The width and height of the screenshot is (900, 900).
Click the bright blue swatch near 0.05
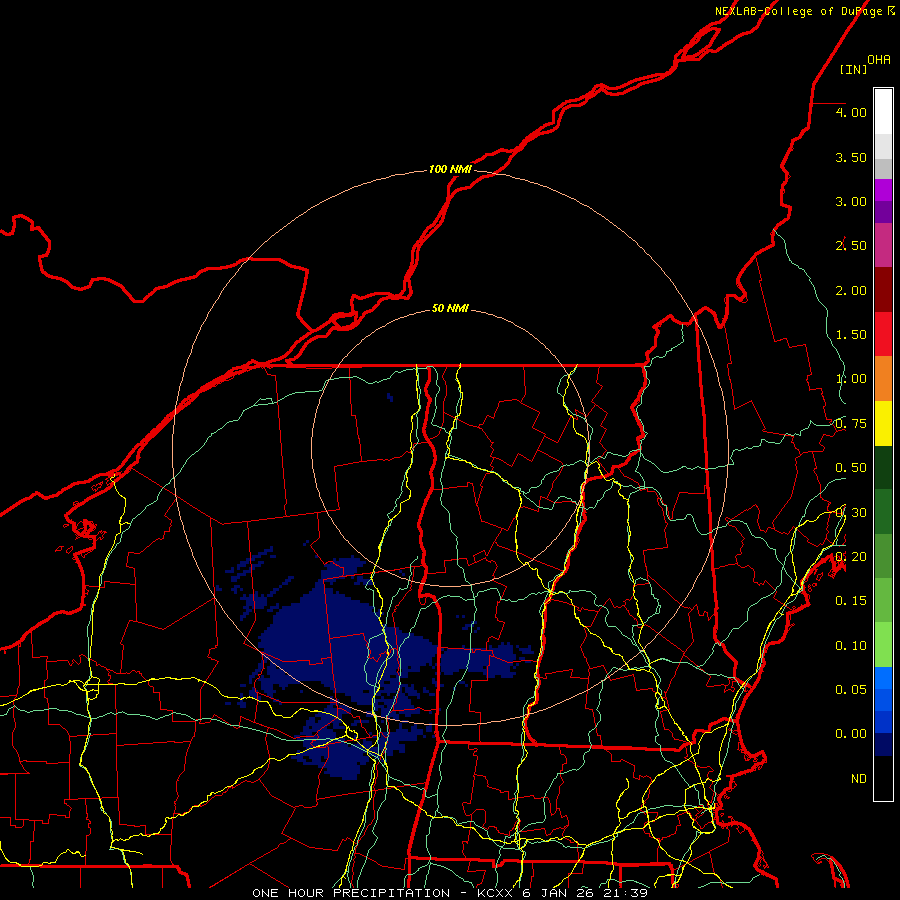tap(883, 678)
